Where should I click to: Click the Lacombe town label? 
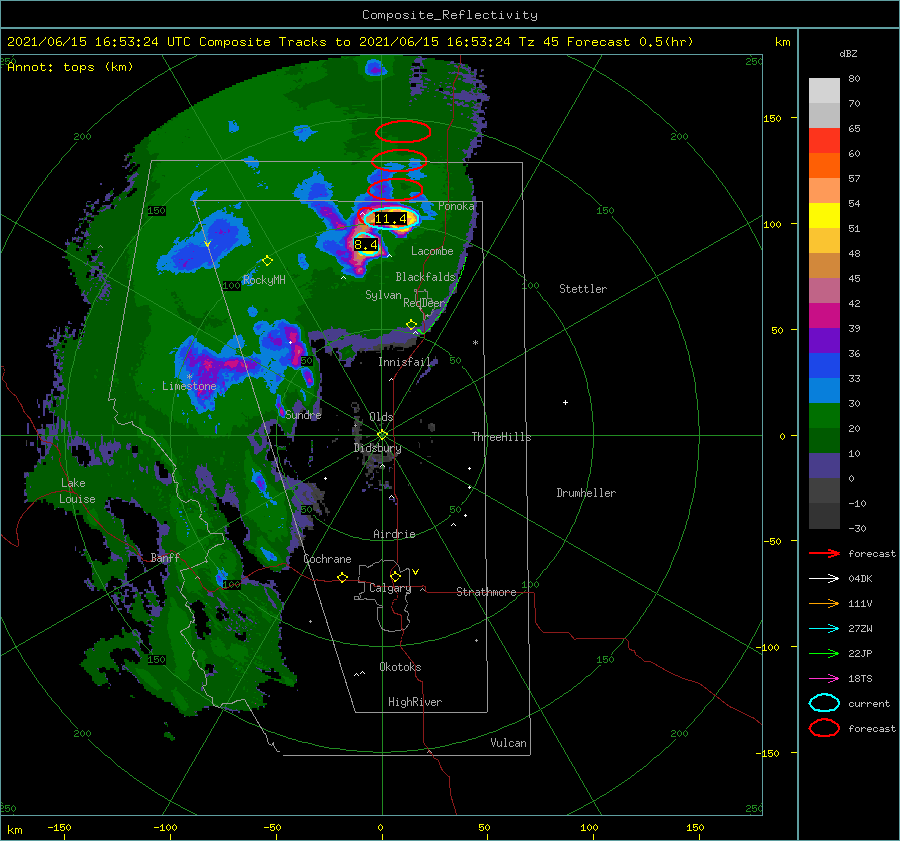[432, 251]
